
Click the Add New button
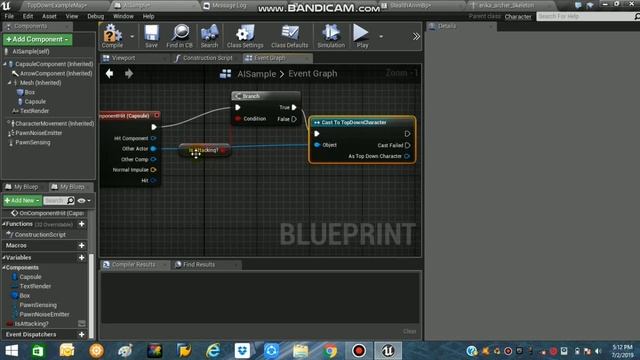tap(22, 200)
